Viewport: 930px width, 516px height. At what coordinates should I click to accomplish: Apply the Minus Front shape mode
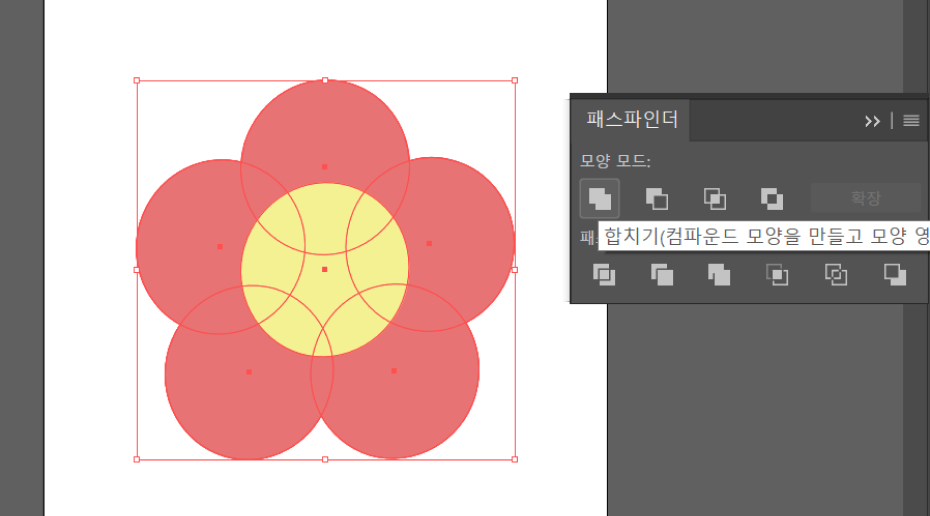point(657,198)
